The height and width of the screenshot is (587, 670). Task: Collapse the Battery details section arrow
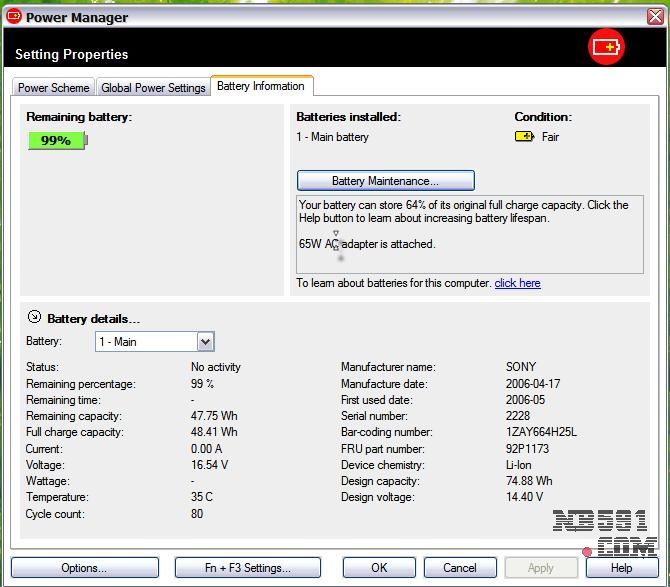[34, 317]
